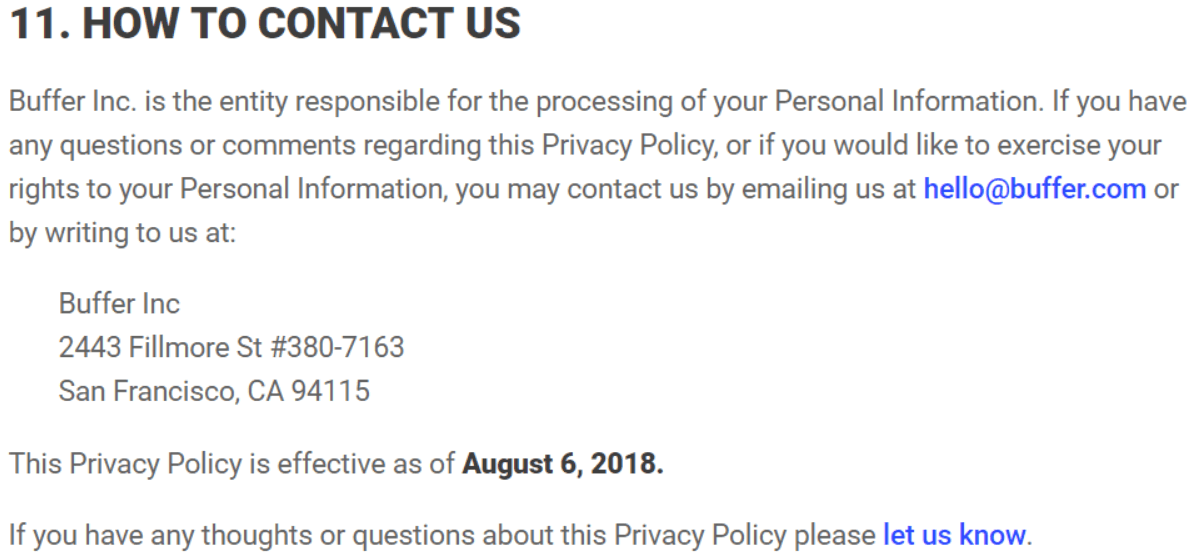
Task: Click the '11. HOW TO CONTACT US' heading
Action: click(x=265, y=23)
